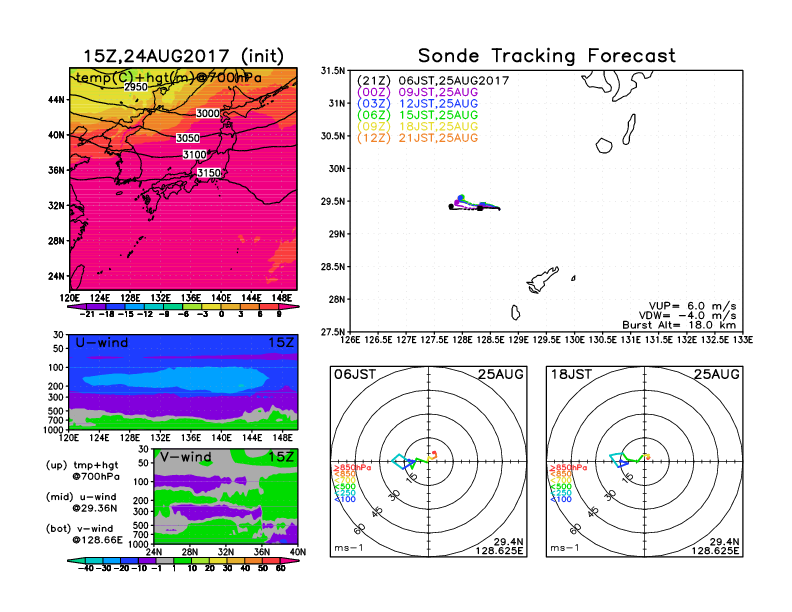Pick the purple -21 swatch on temperature colorbar
Screen dimensions: 792x612
[78, 307]
